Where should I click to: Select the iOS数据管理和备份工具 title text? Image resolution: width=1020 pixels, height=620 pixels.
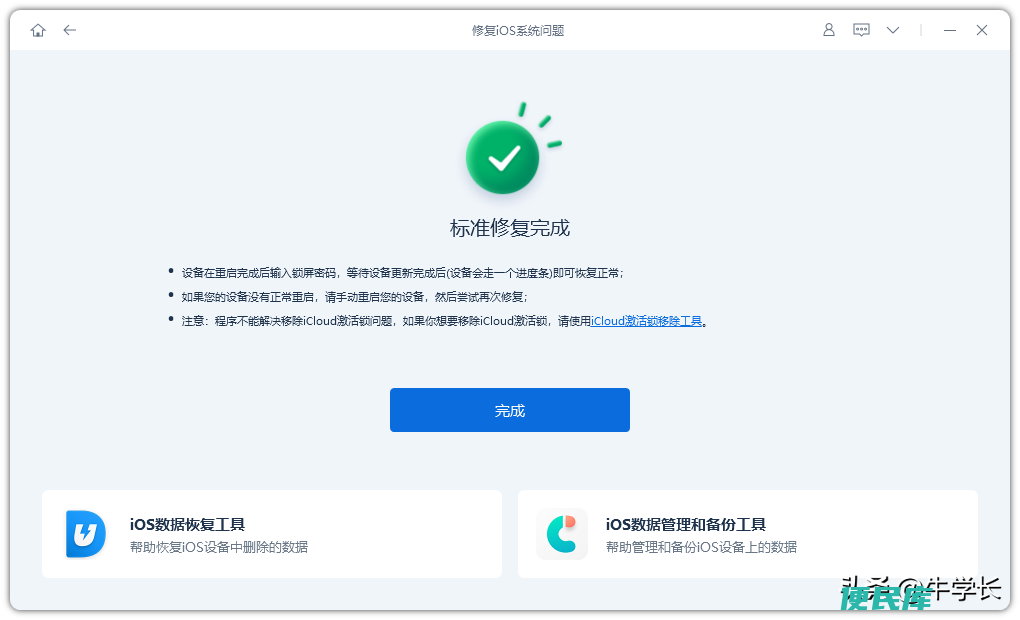point(686,524)
